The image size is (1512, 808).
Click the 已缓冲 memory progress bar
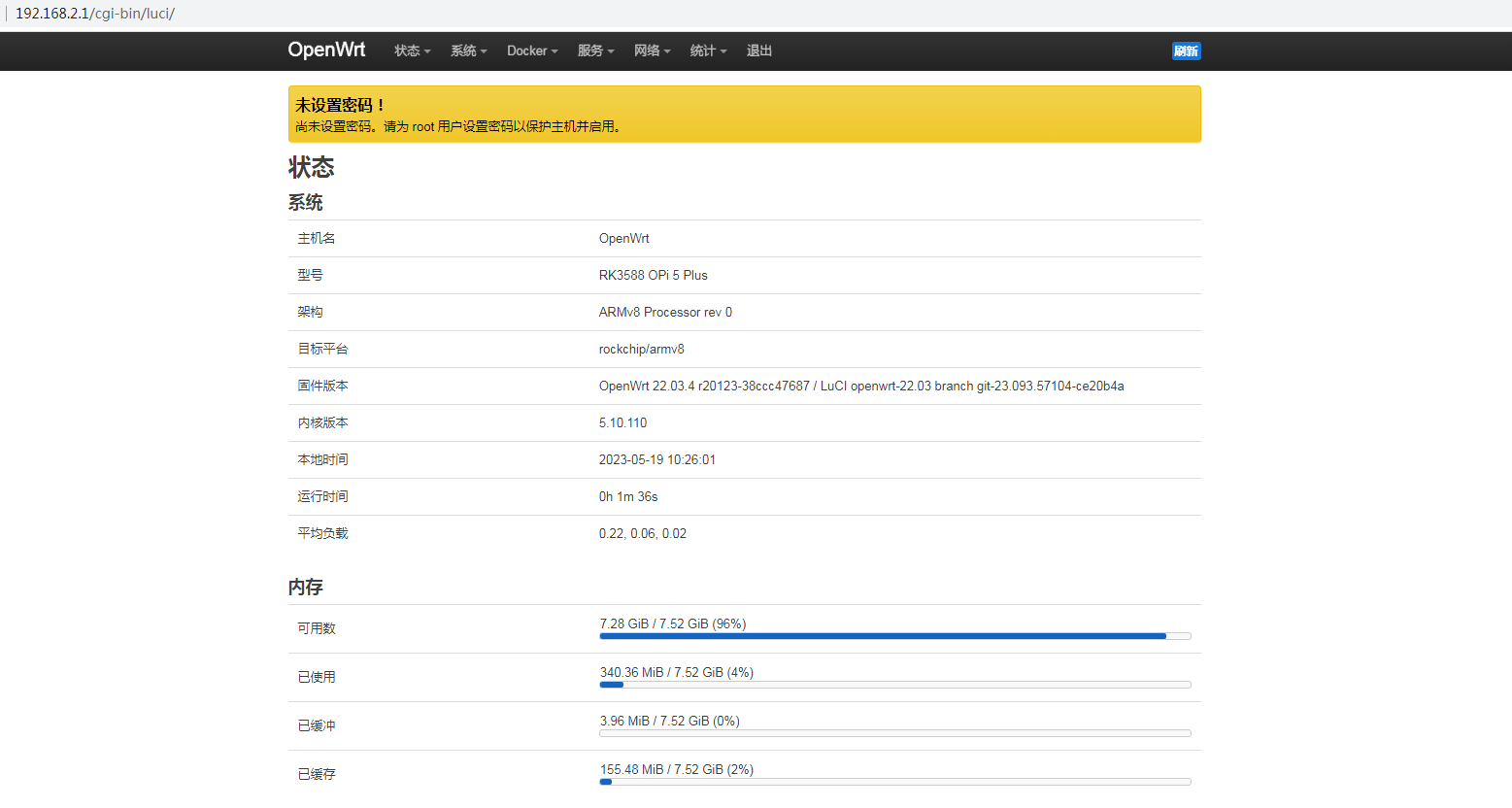895,733
